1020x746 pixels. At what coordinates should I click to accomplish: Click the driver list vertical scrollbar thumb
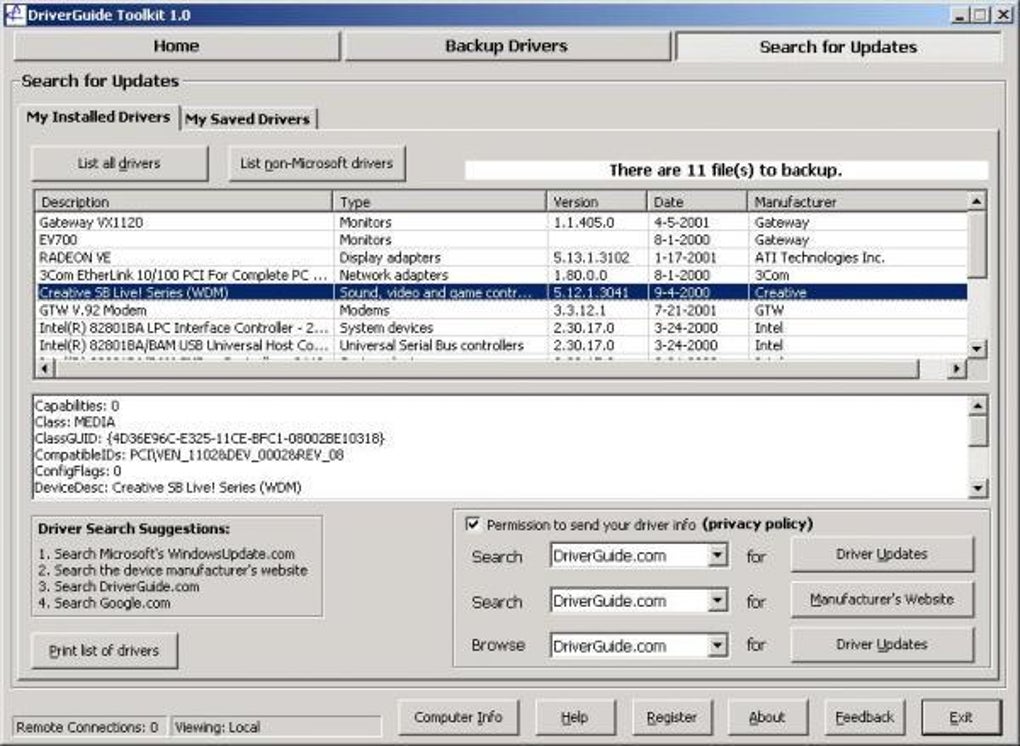click(976, 245)
